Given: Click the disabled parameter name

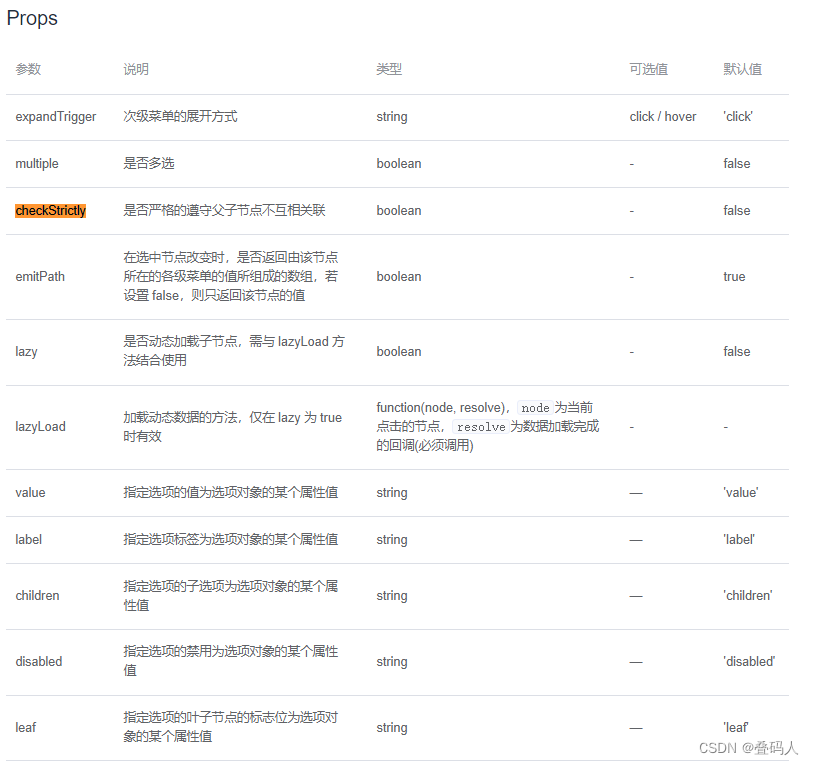Looking at the screenshot, I should pos(37,661).
